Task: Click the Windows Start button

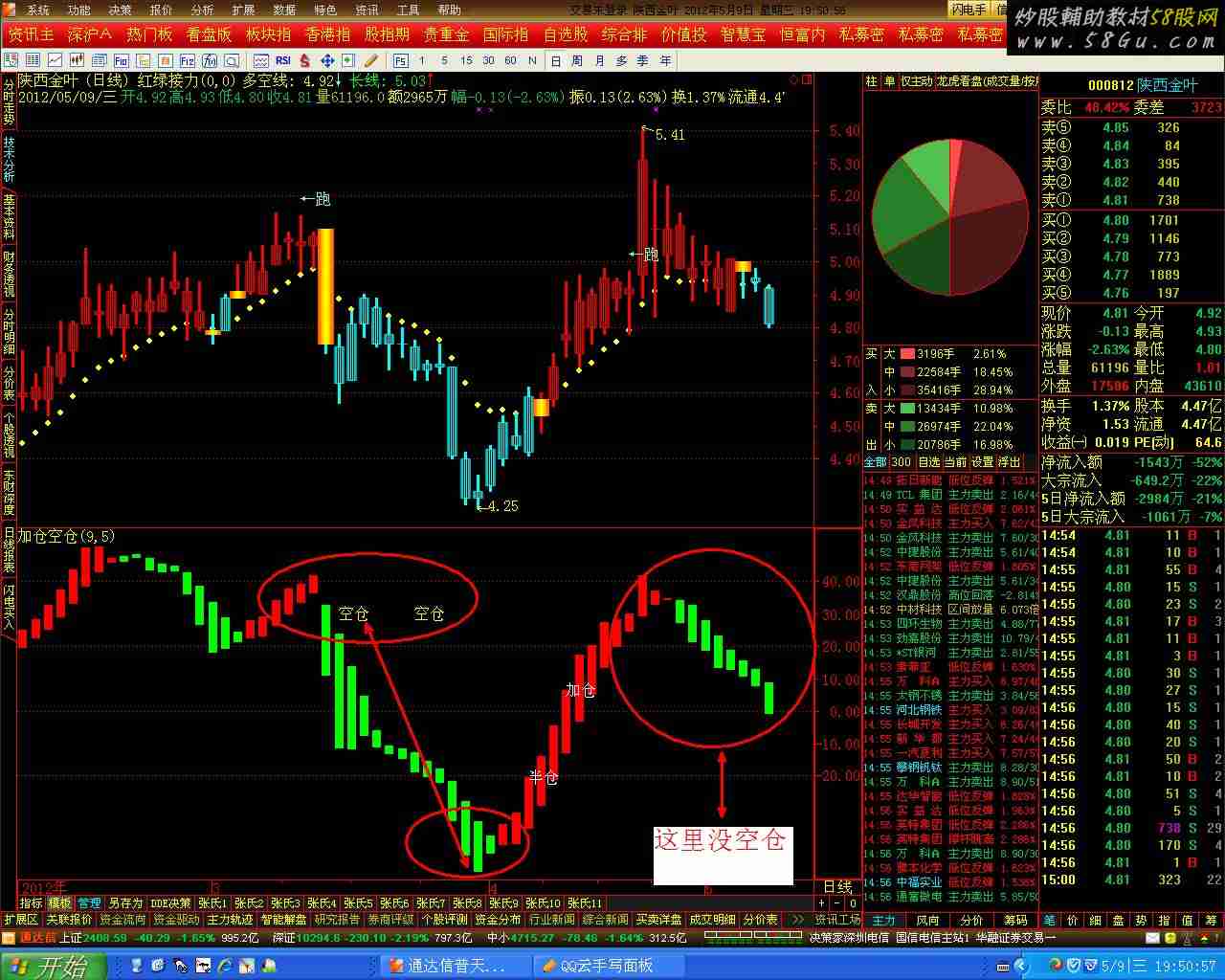Action: click(55, 966)
